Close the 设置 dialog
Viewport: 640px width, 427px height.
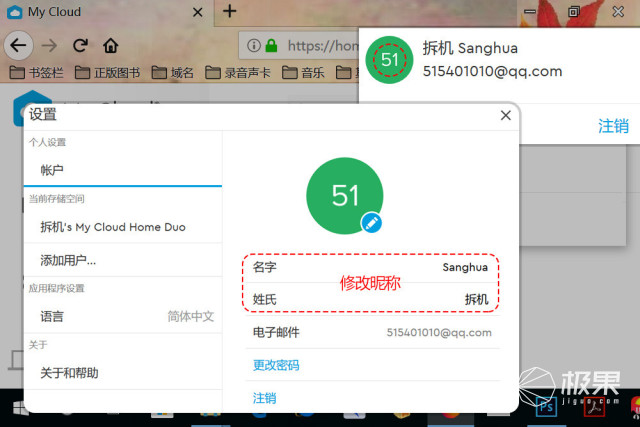tap(506, 116)
